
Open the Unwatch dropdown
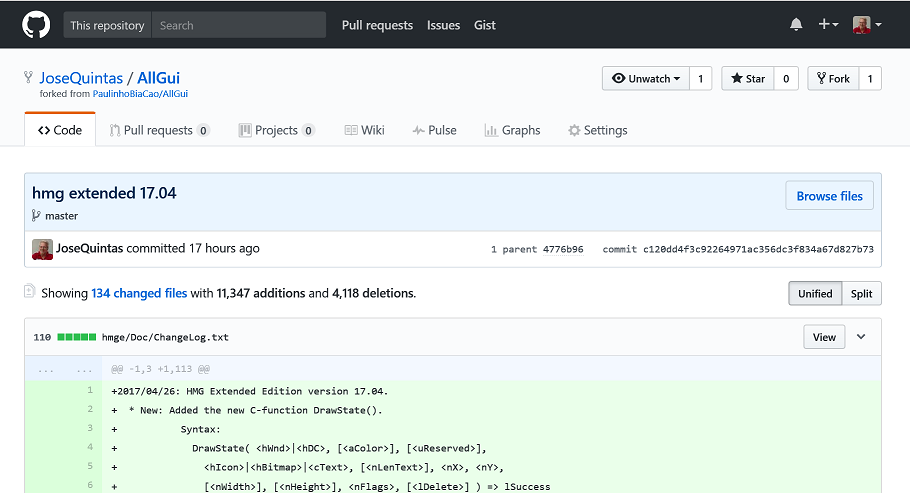645,79
